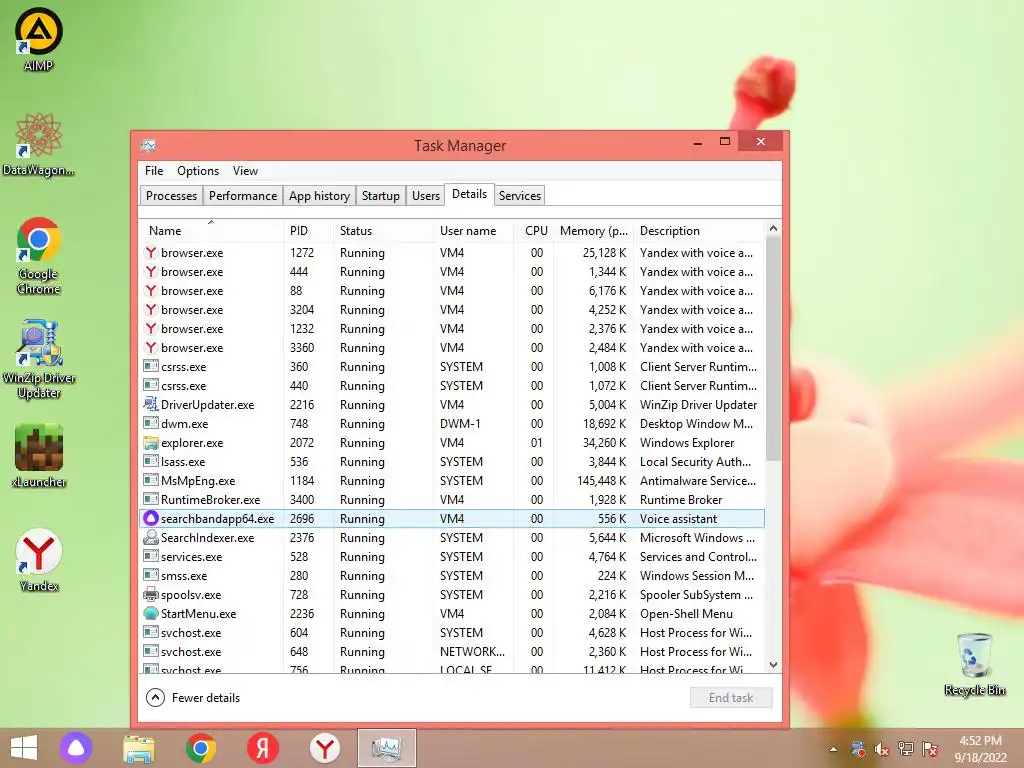
Task: Click the scrollbar up arrow
Action: (773, 228)
